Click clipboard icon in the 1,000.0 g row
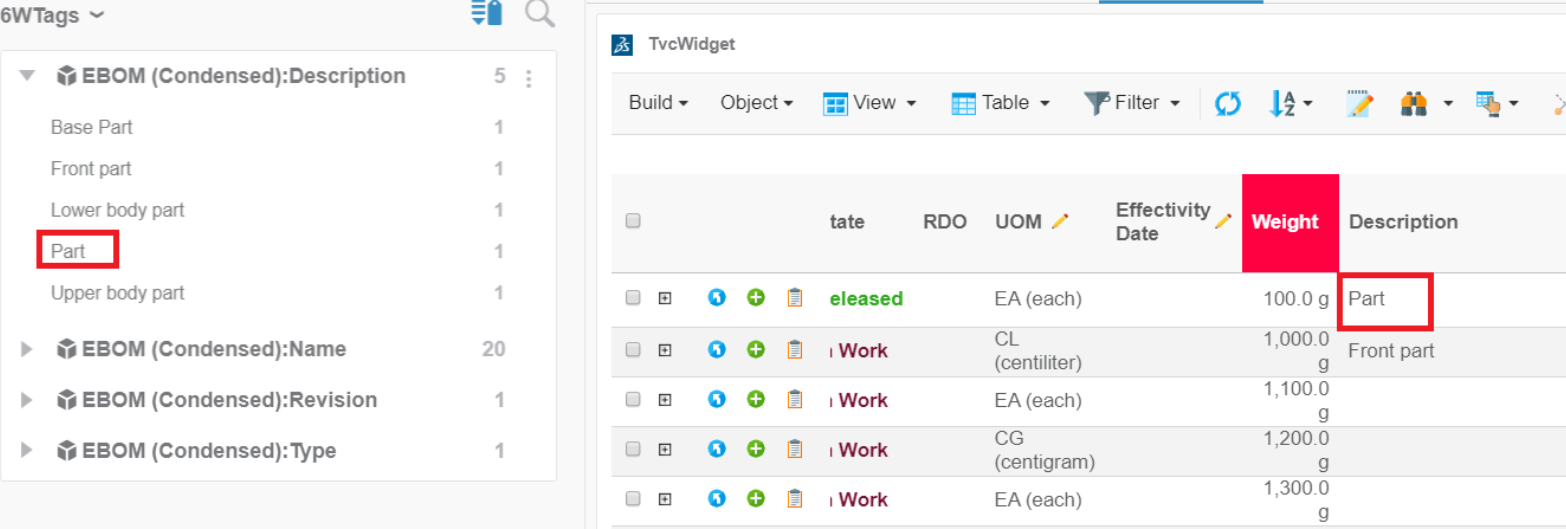Screen dimensions: 1566x529 pos(795,350)
